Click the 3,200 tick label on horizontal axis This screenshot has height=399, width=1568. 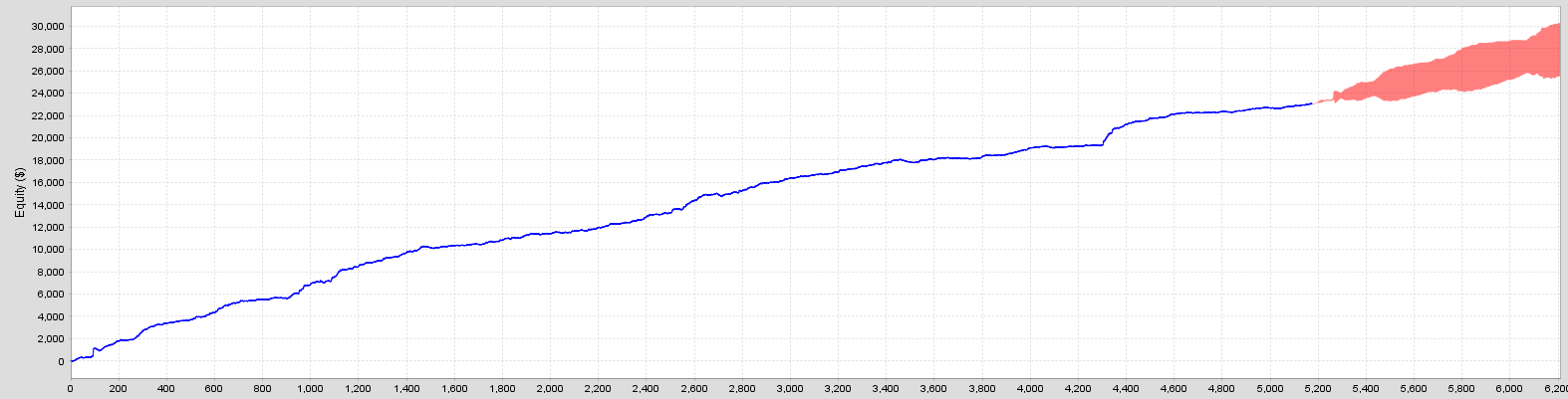[838, 389]
